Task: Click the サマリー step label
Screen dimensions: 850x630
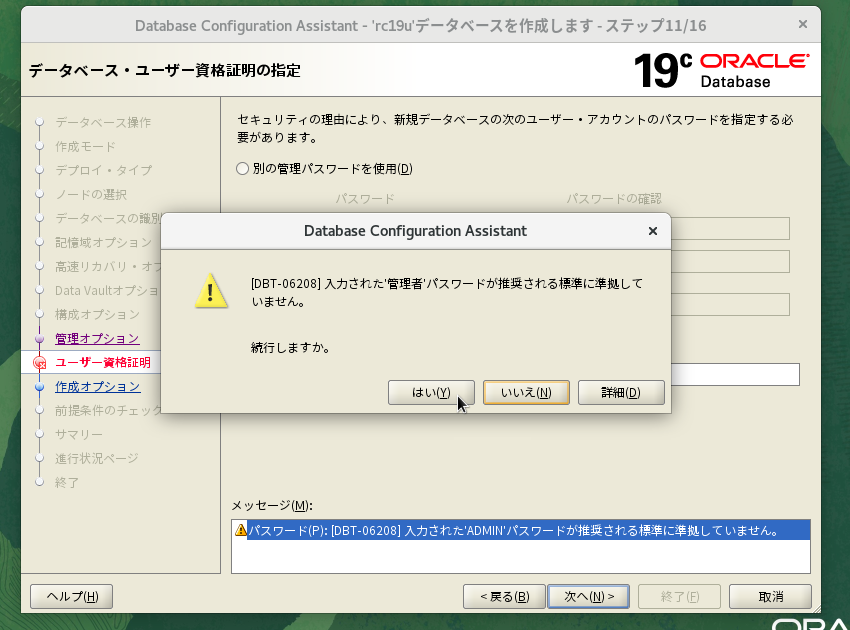Action: coord(79,434)
